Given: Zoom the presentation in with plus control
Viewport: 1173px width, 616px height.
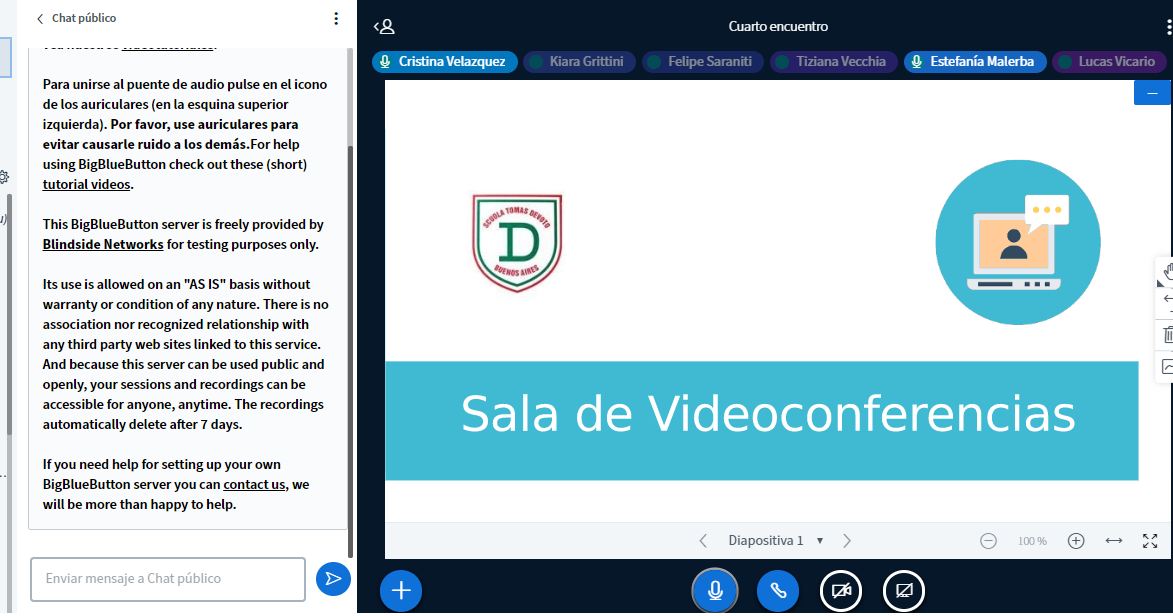Looking at the screenshot, I should point(1076,540).
